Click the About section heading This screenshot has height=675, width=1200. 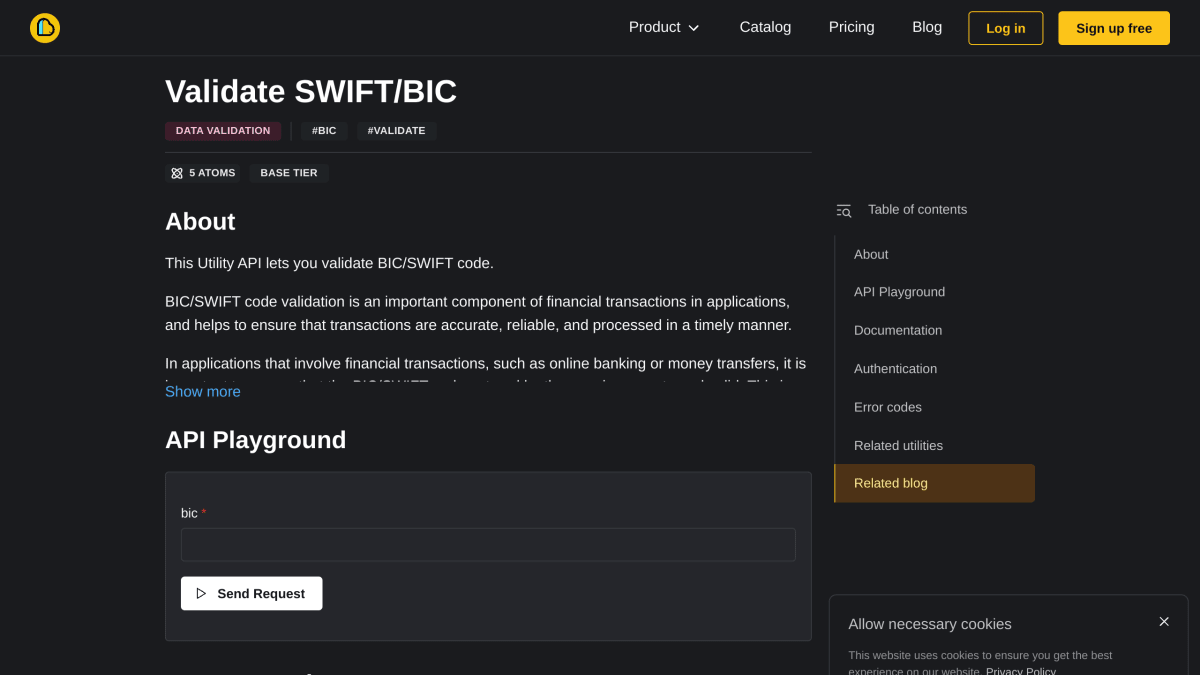coord(200,222)
